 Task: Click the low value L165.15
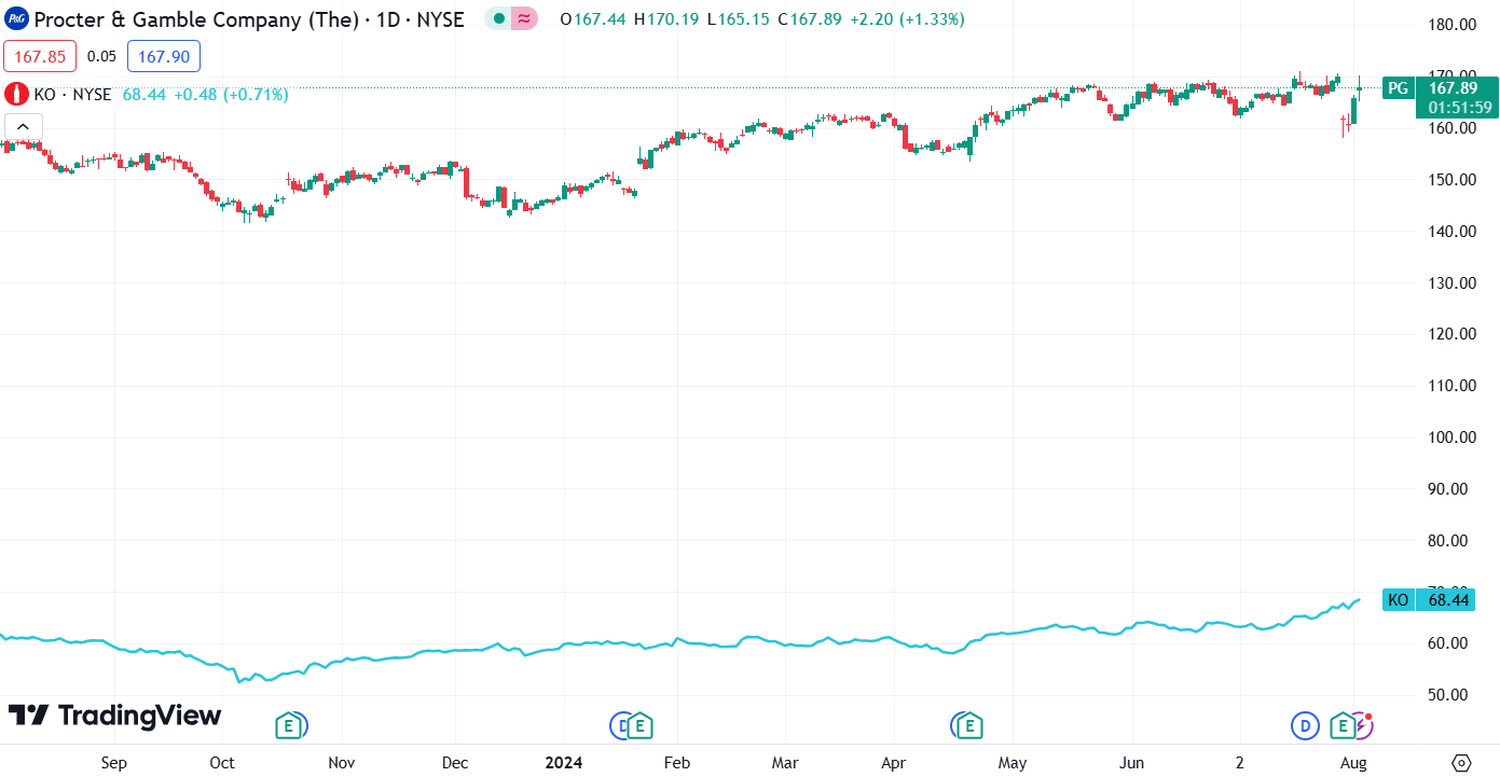click(739, 18)
